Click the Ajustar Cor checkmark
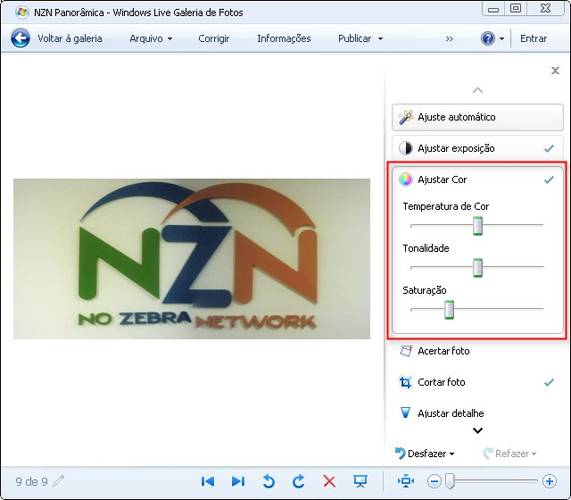 tap(549, 180)
